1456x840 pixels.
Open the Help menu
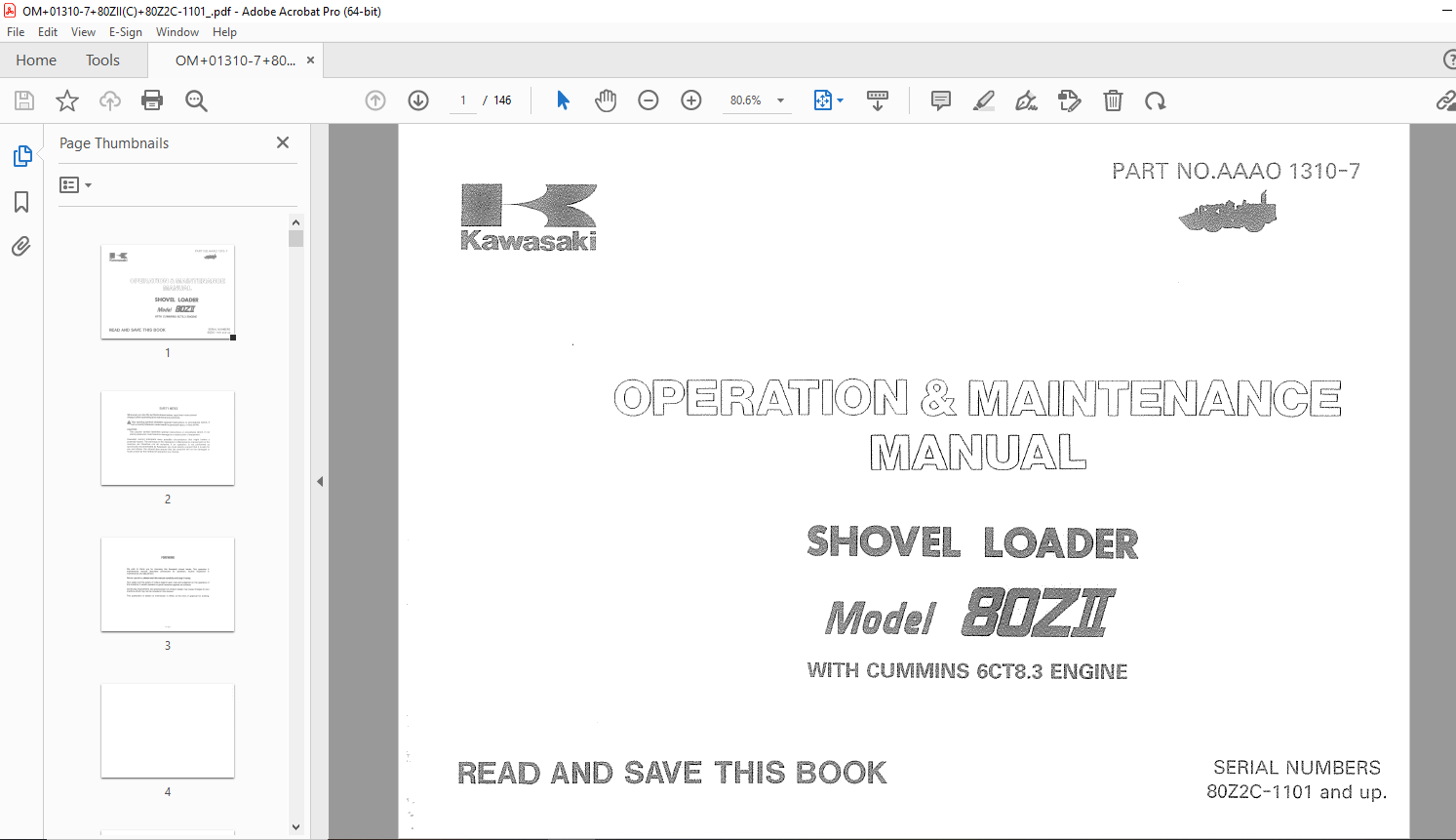[224, 31]
